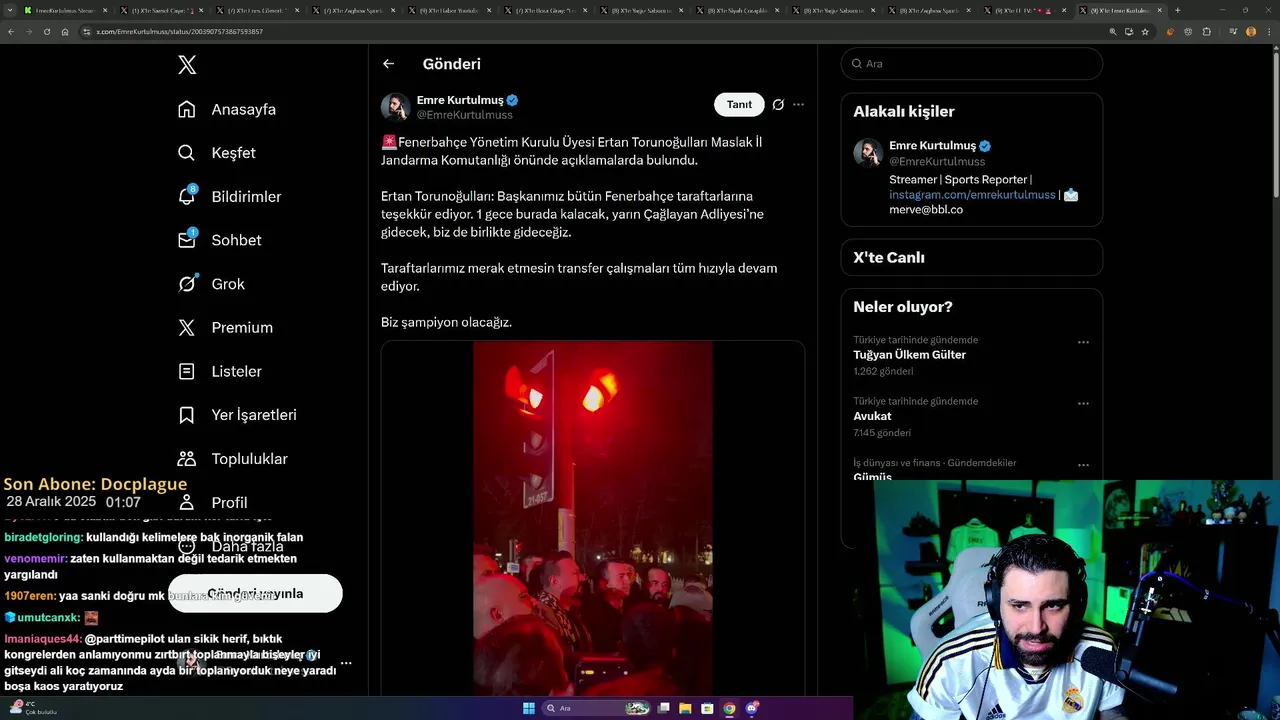The image size is (1280, 720).
Task: Open the Yer İşaretleri bookmark icon
Action: 186,415
